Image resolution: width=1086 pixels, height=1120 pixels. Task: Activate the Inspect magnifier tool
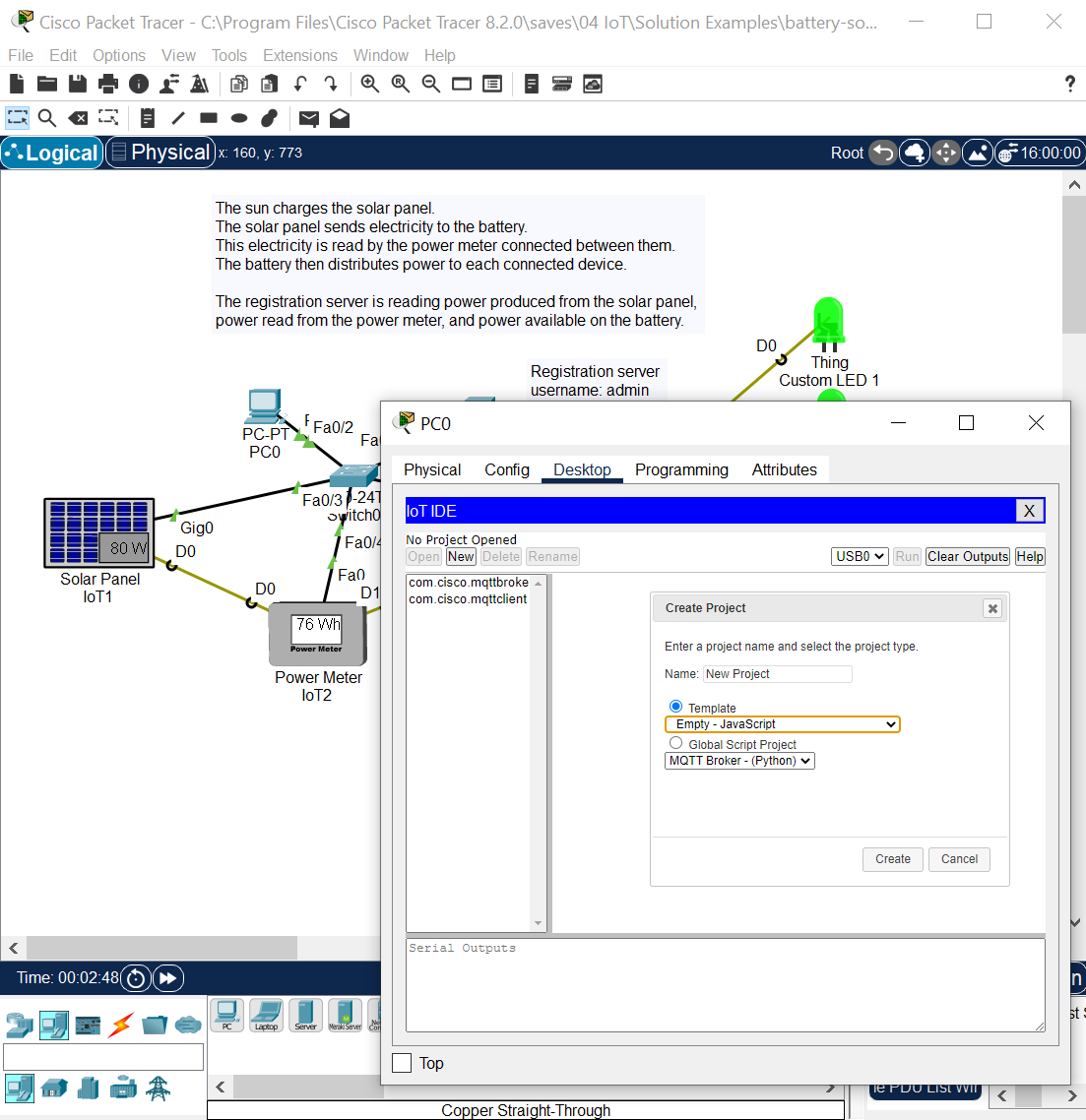click(x=46, y=118)
